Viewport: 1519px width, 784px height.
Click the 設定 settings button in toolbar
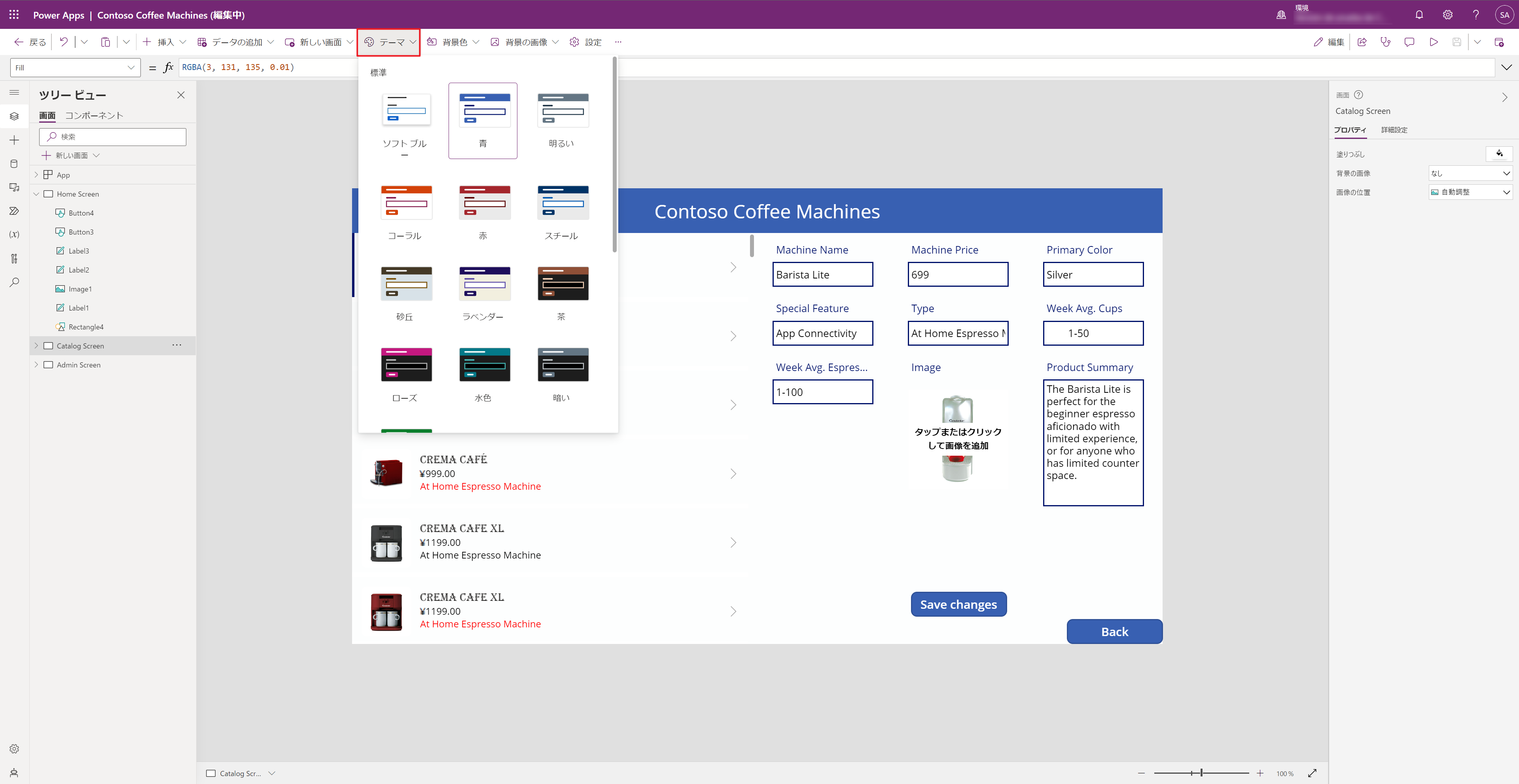(x=585, y=42)
